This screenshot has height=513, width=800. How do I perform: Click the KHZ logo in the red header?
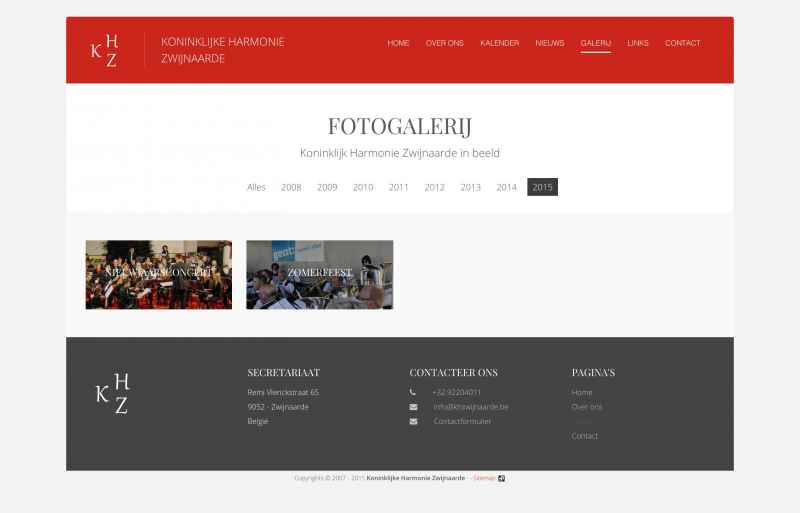(105, 51)
